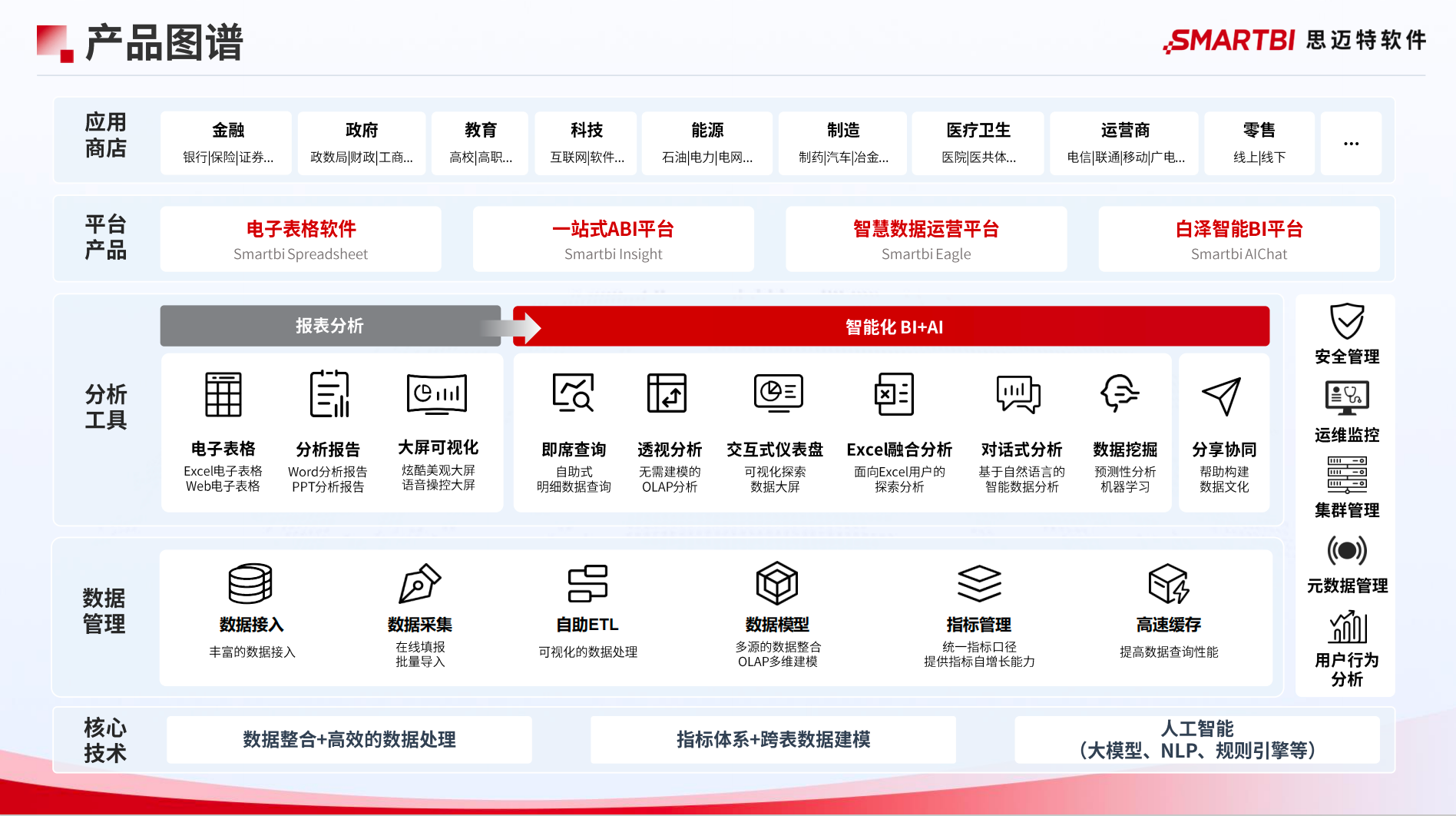Select the 医疗卫生 industry card
Image resolution: width=1456 pixels, height=816 pixels.
click(978, 143)
